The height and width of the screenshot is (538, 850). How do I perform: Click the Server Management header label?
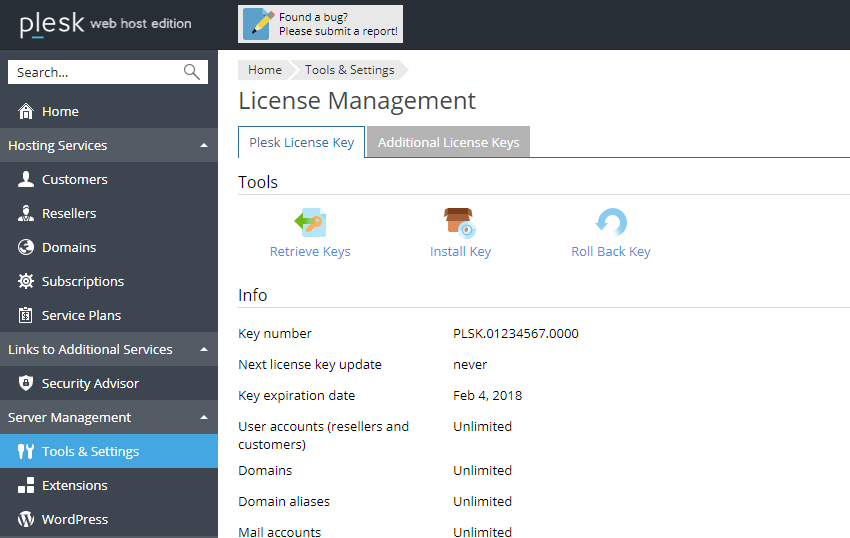69,418
